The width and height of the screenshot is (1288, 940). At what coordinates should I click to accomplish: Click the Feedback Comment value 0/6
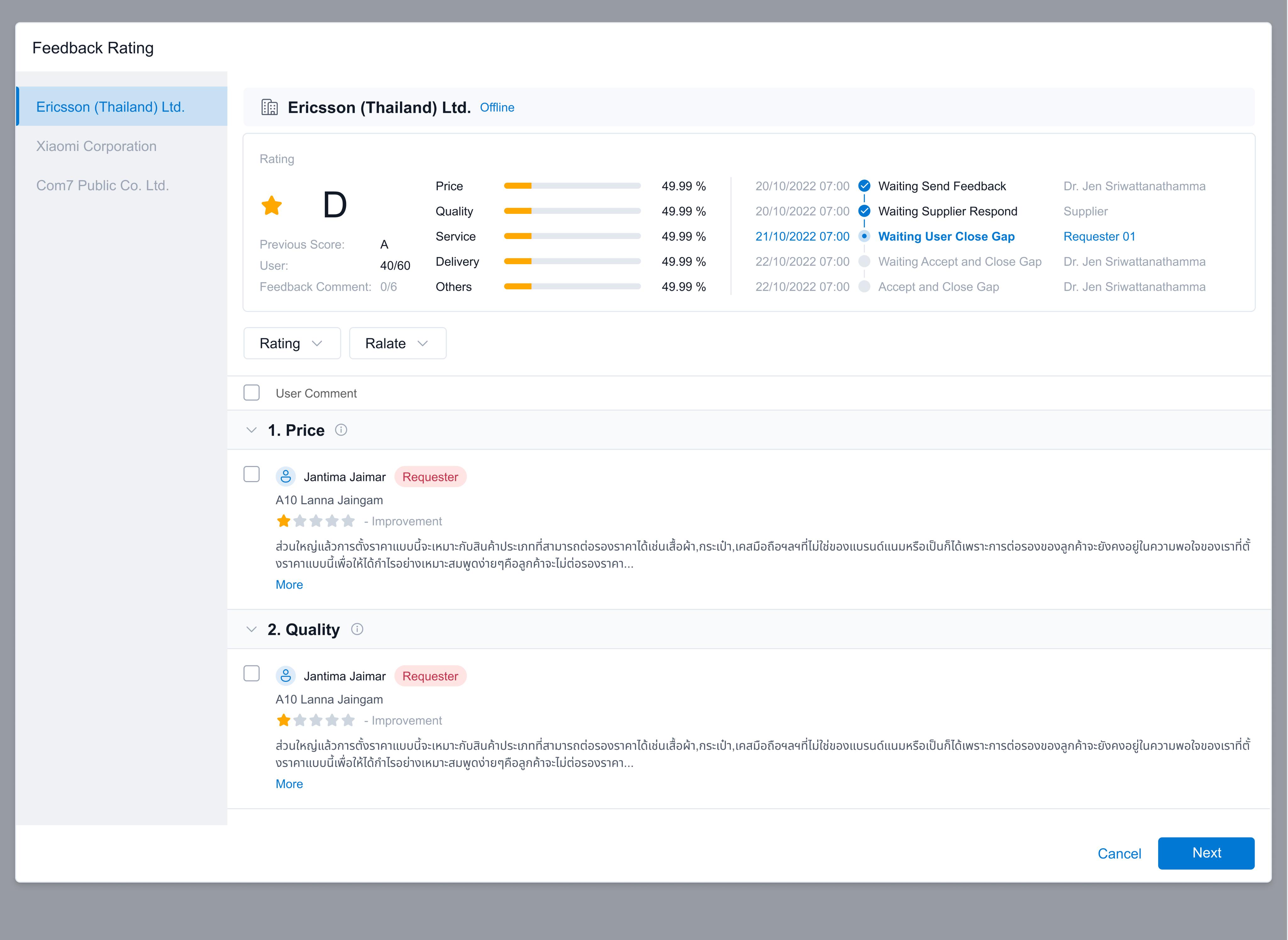tap(388, 286)
